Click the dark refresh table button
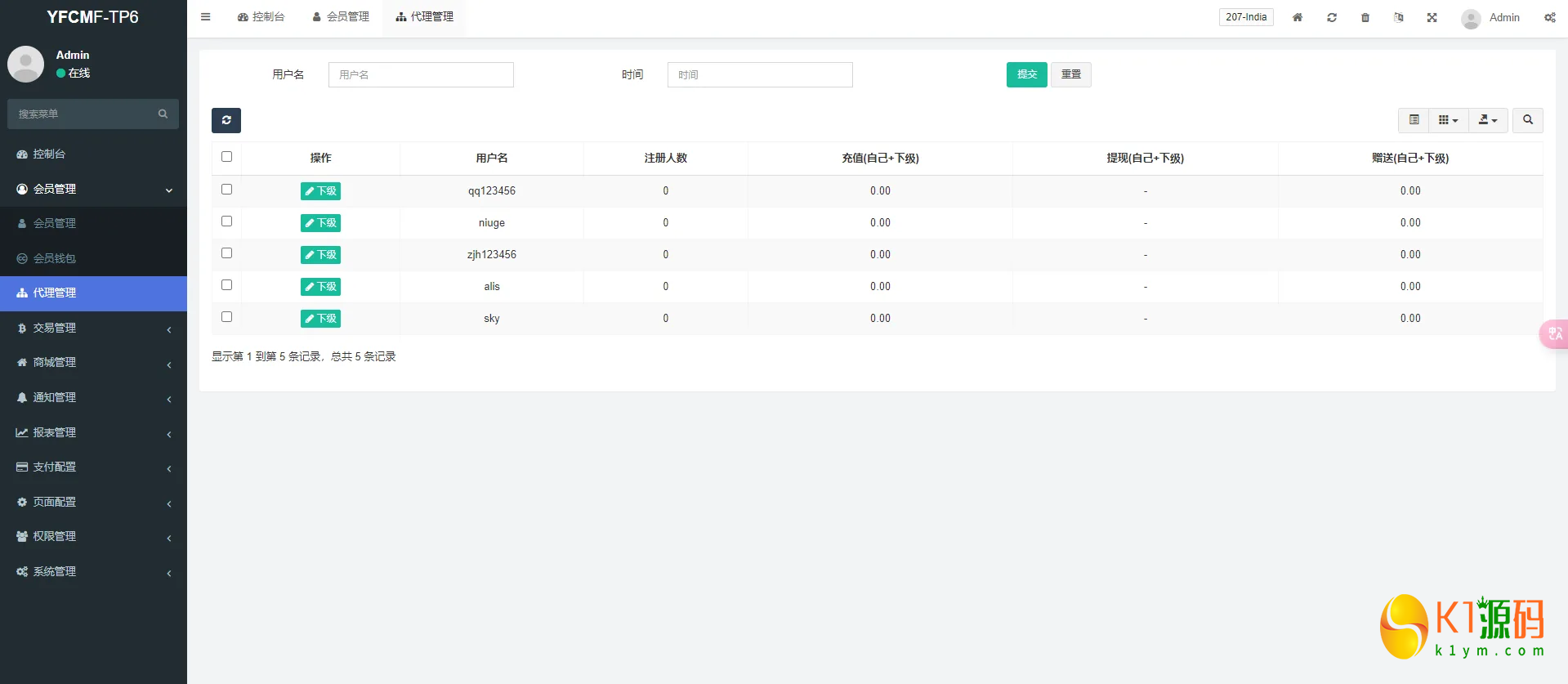This screenshot has height=684, width=1568. (x=226, y=120)
